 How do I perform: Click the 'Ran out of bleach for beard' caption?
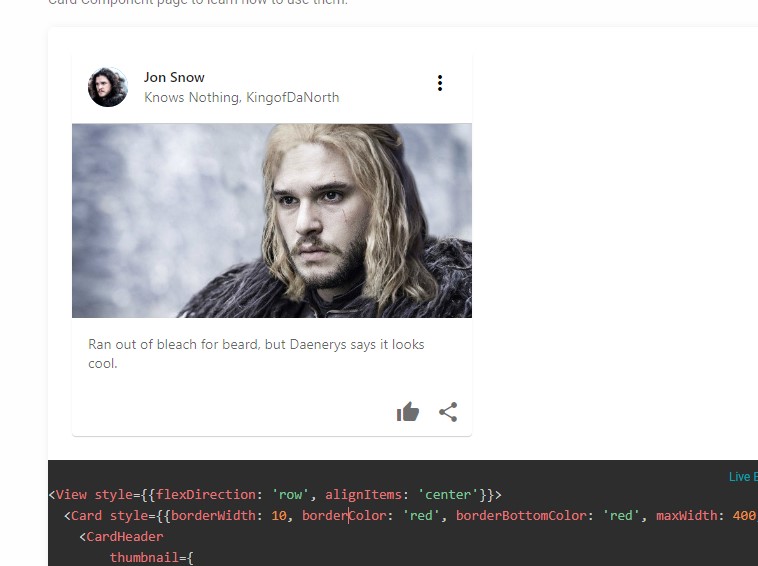pos(256,354)
